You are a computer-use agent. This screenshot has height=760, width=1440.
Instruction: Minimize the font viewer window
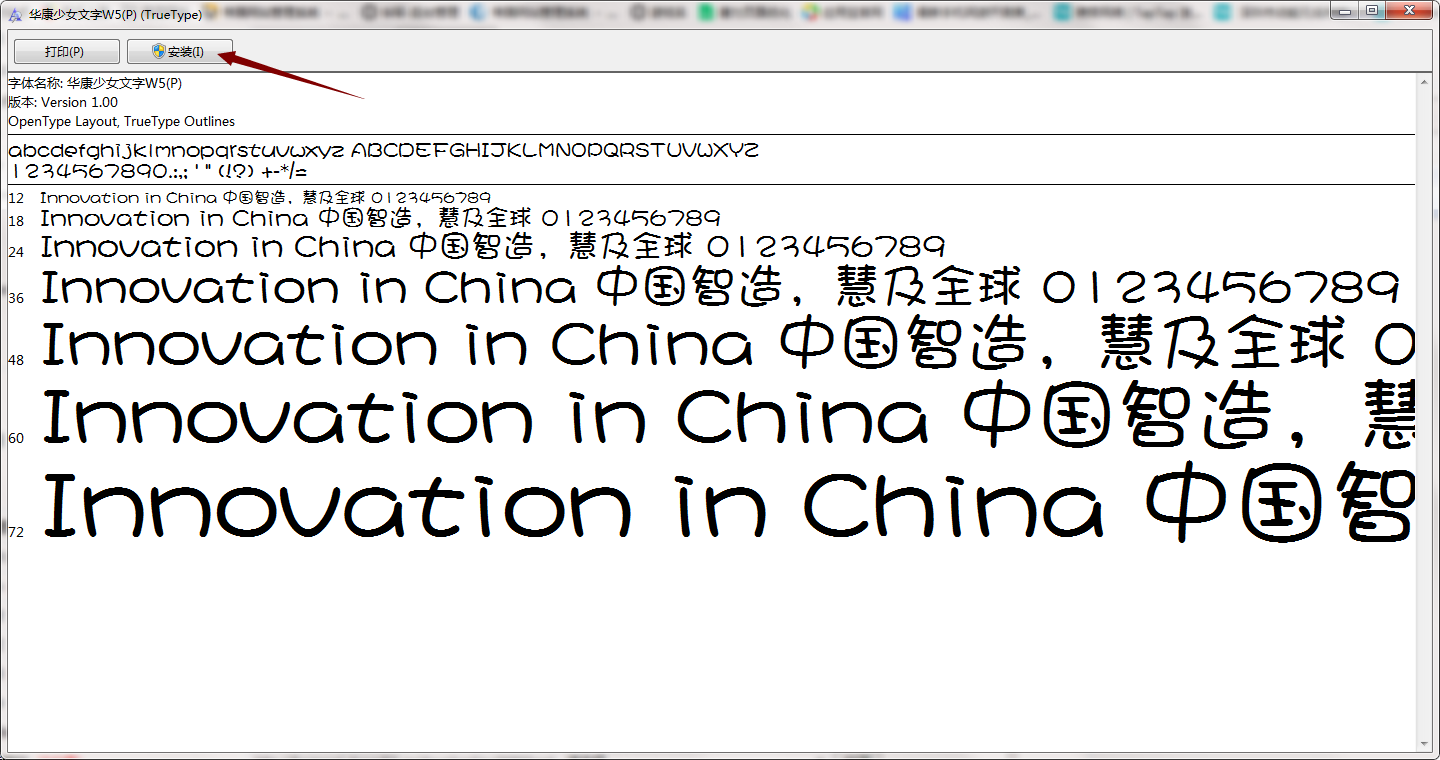(1346, 10)
